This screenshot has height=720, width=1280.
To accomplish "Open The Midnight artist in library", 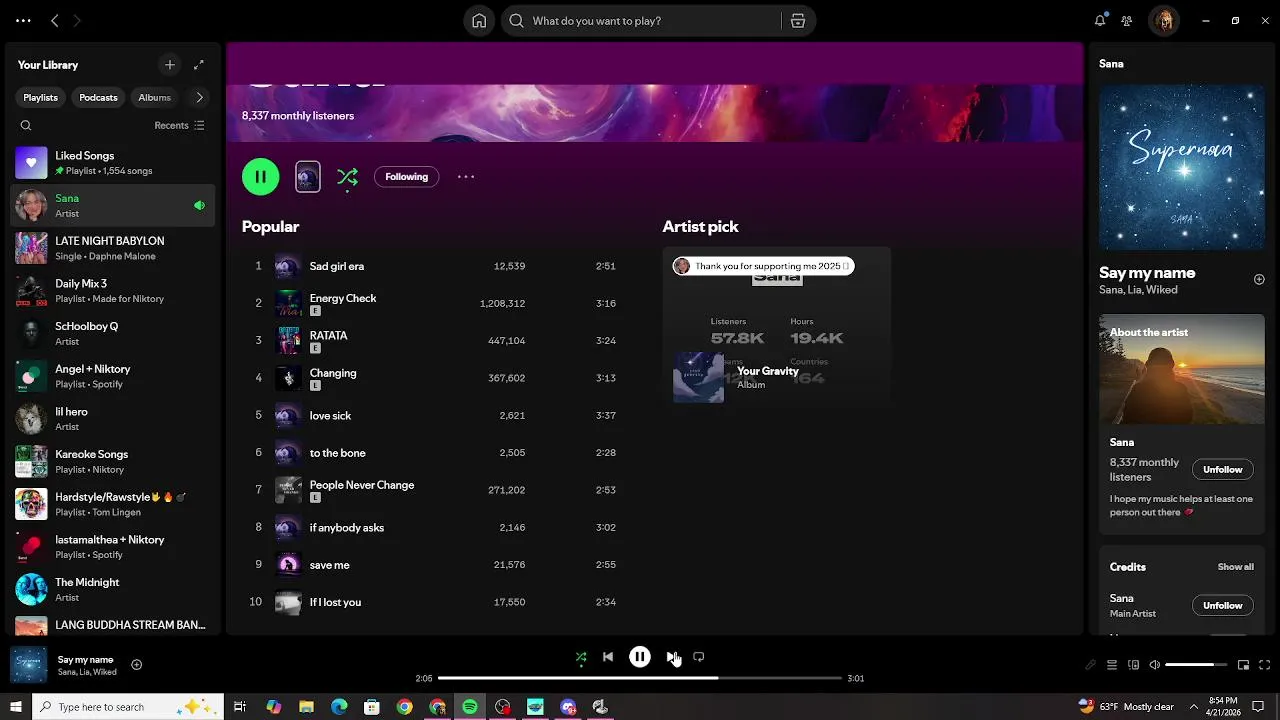I will 112,589.
